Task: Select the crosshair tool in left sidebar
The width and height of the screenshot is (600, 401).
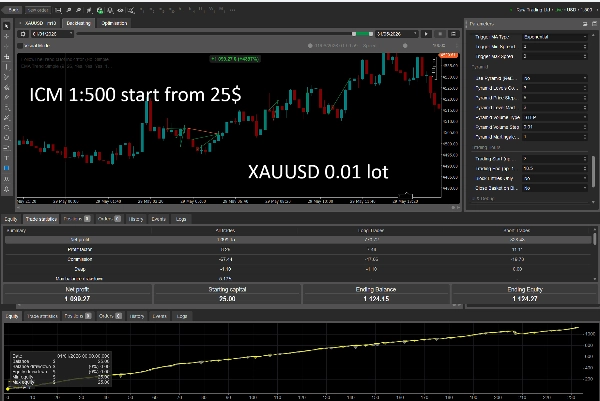Action: pyautogui.click(x=7, y=36)
